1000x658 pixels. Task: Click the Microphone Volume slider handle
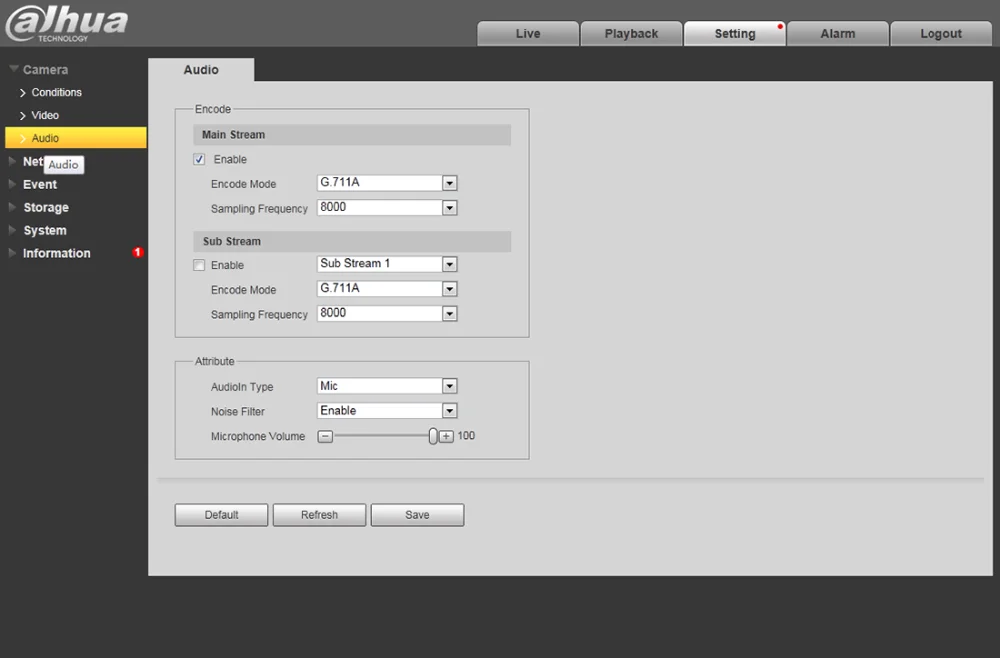click(433, 436)
